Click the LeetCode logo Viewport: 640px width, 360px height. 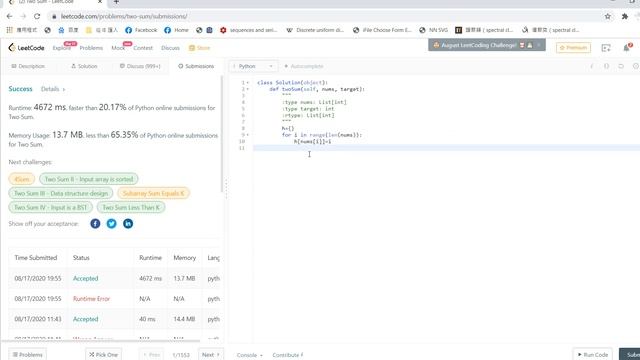pos(26,48)
